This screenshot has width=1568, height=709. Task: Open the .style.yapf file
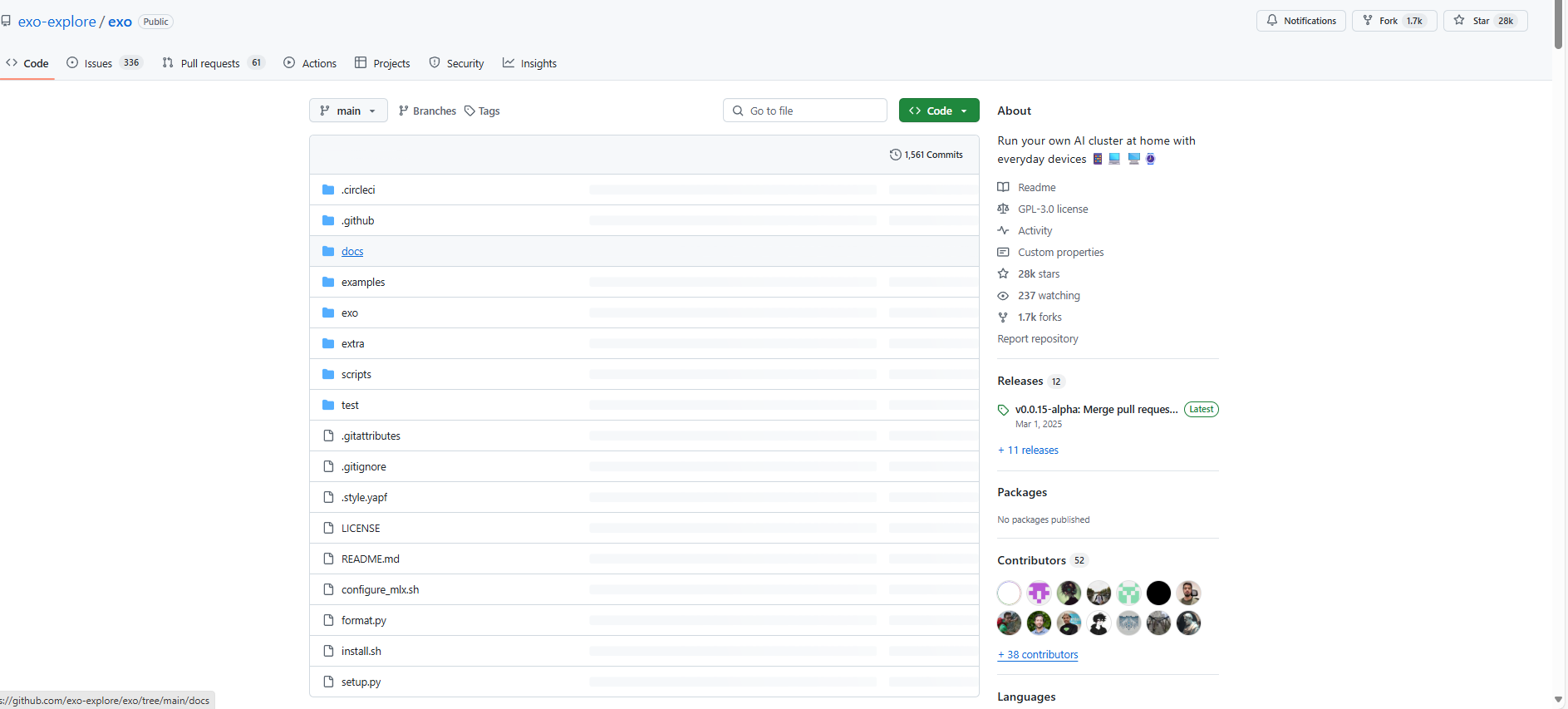coord(364,497)
